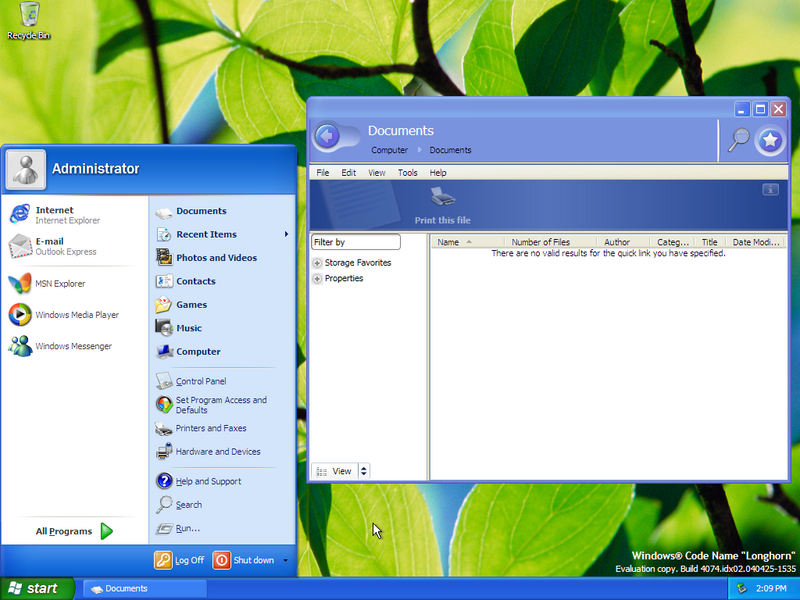Image resolution: width=800 pixels, height=600 pixels.
Task: Click the View button in the left pane
Action: pos(335,471)
